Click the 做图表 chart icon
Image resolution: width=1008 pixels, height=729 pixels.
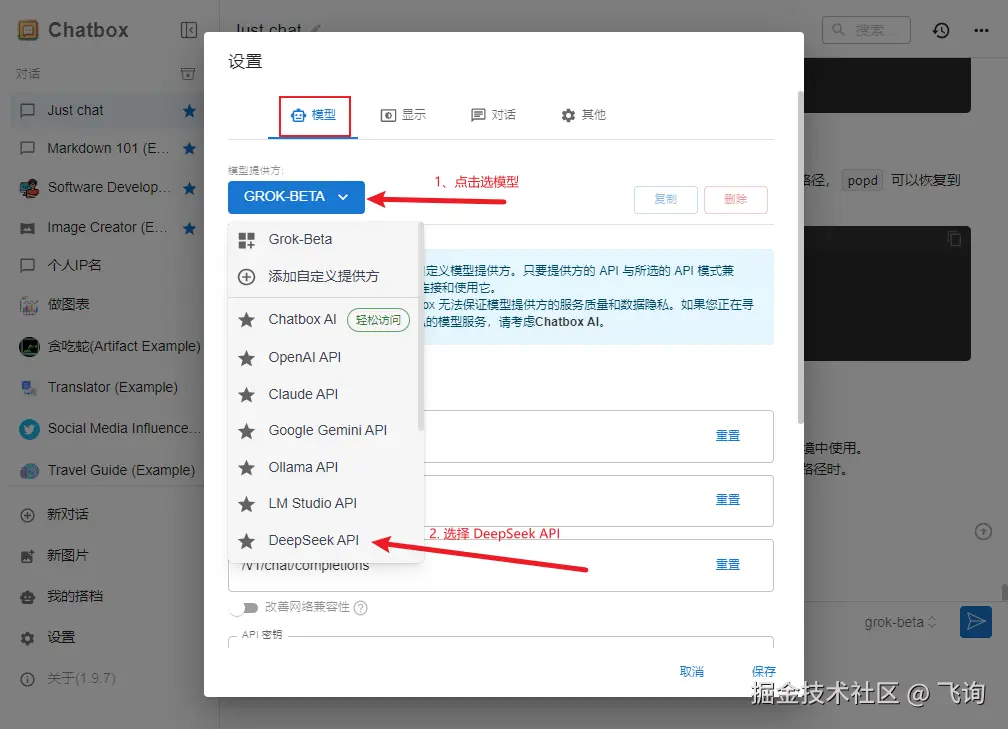(28, 305)
